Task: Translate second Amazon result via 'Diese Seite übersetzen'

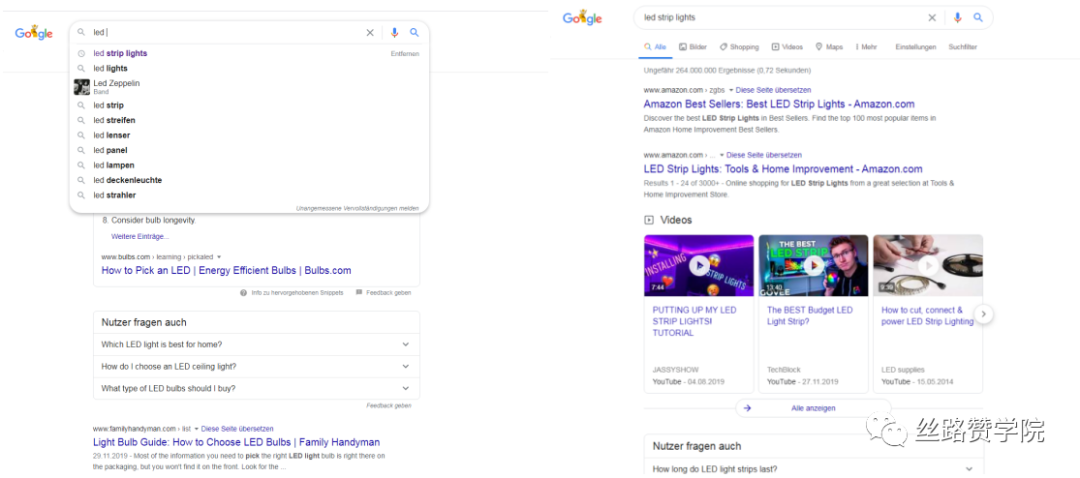Action: [764, 155]
